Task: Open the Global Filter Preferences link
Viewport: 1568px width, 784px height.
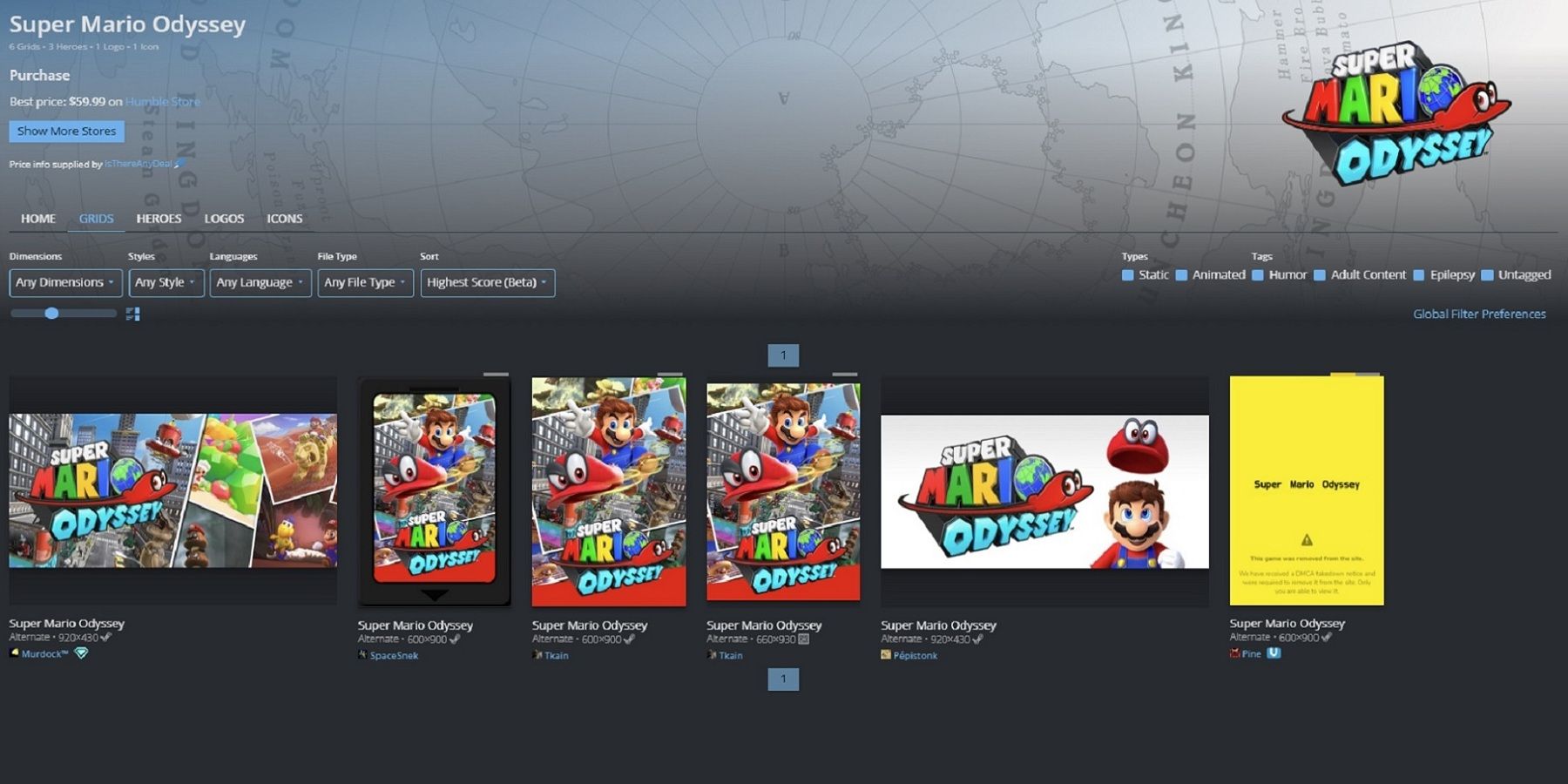Action: coord(1479,314)
